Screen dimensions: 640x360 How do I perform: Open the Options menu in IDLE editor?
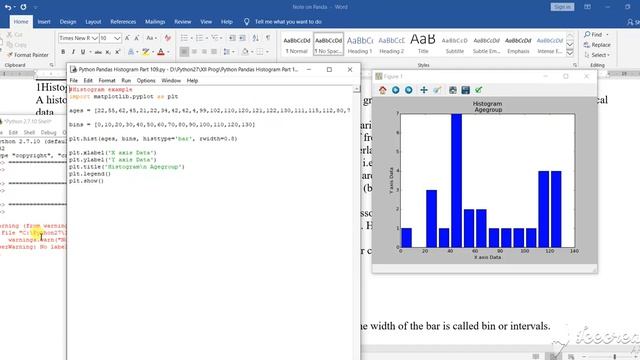tap(146, 81)
